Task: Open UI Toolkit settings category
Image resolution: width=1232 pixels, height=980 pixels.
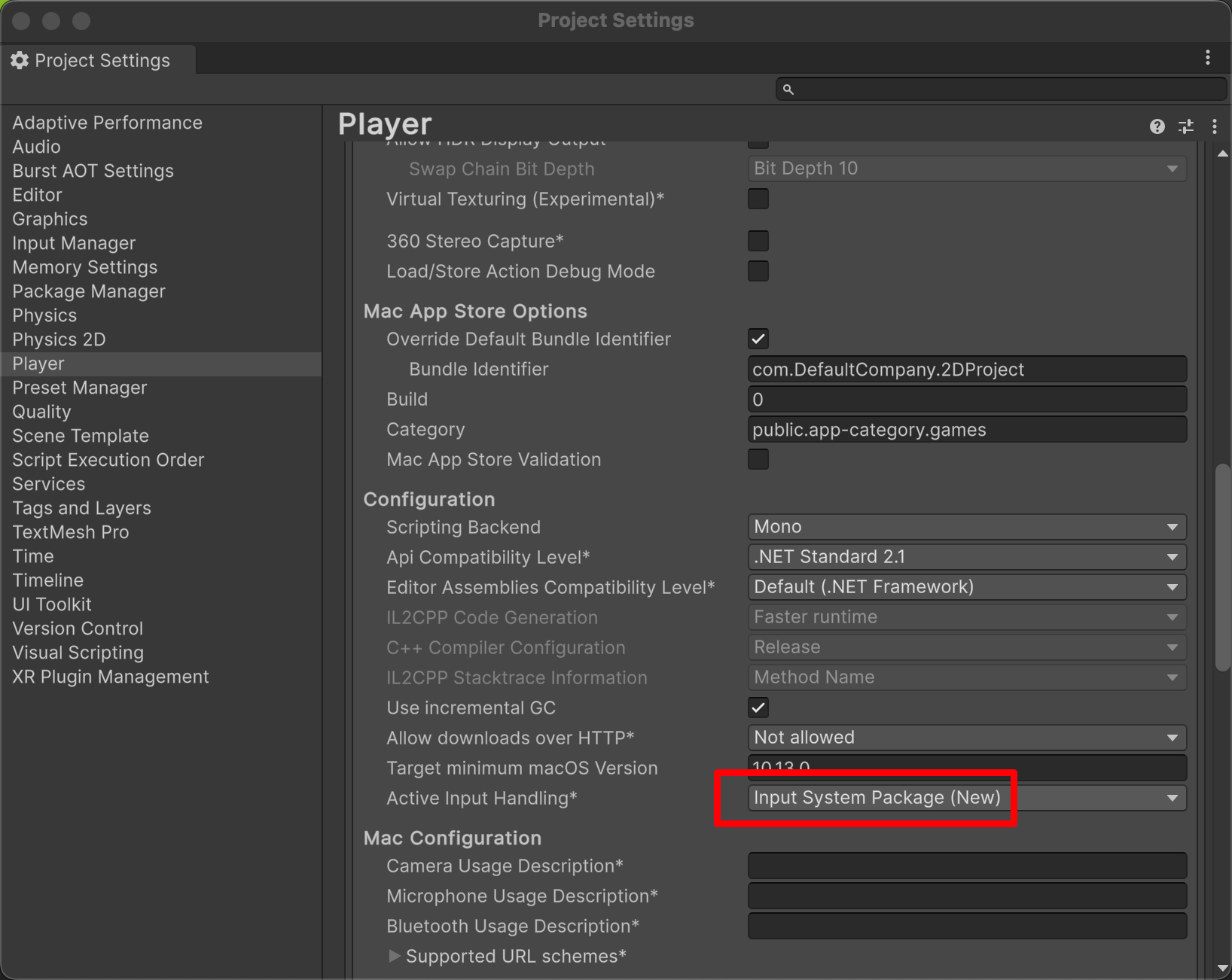Action: click(52, 604)
